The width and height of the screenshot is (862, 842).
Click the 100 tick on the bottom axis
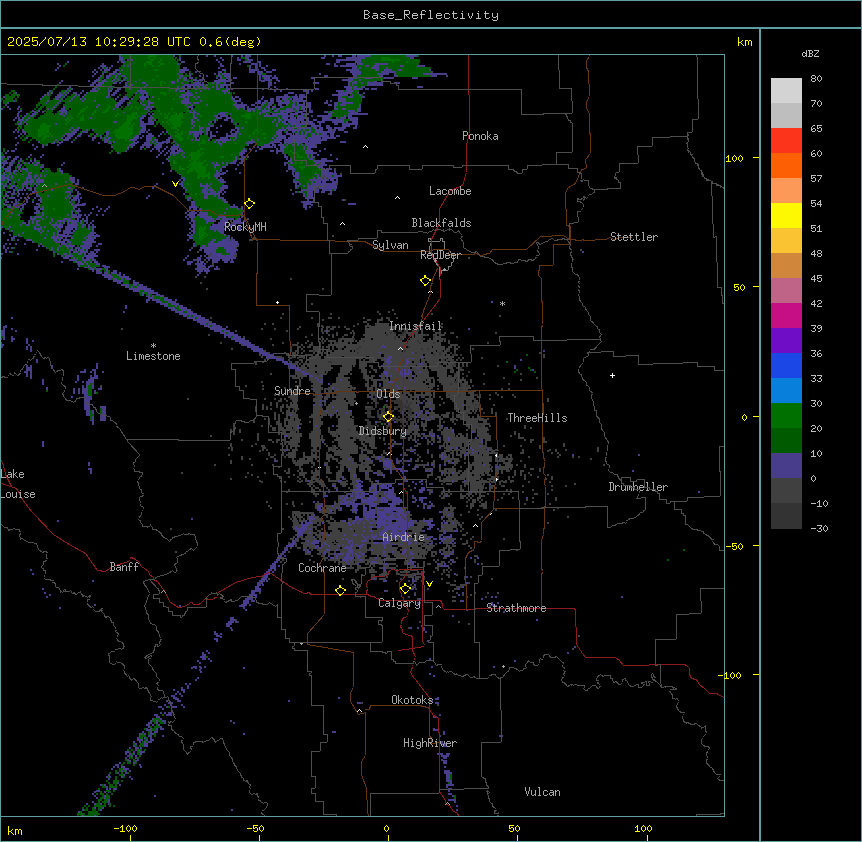[x=643, y=829]
